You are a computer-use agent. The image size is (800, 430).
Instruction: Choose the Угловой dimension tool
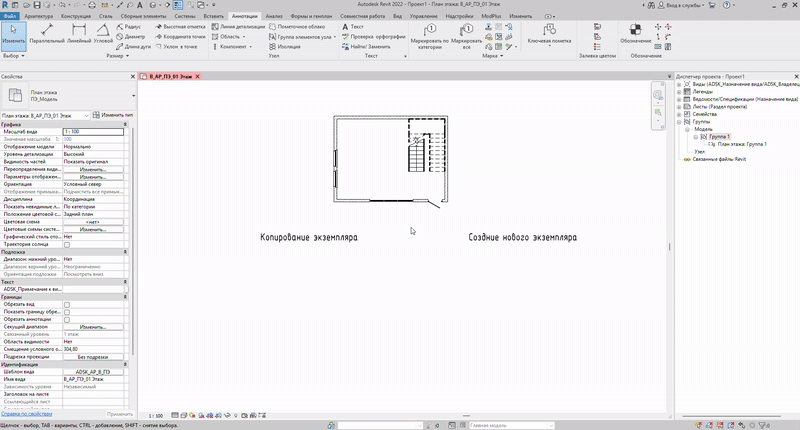[103, 34]
